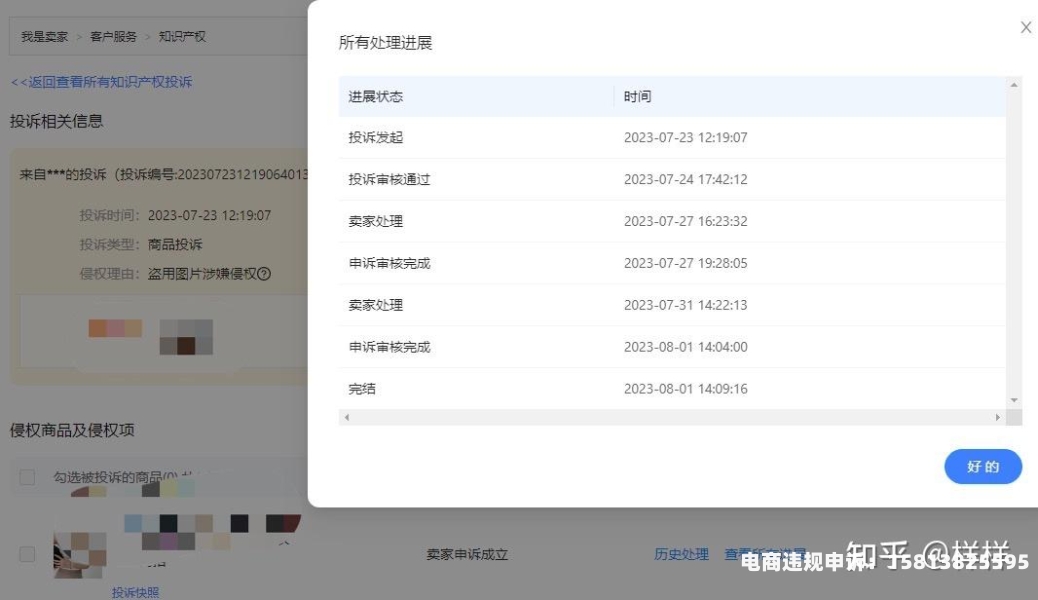Image resolution: width=1038 pixels, height=600 pixels.
Task: Tick the 勾选被投诉的商品 checkbox
Action: coord(27,478)
